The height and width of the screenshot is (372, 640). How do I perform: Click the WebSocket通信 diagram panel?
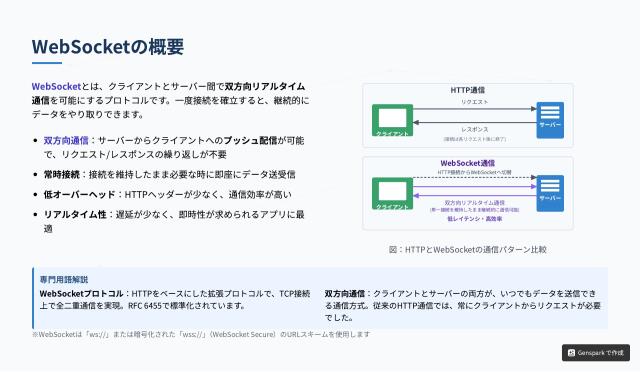(468, 193)
